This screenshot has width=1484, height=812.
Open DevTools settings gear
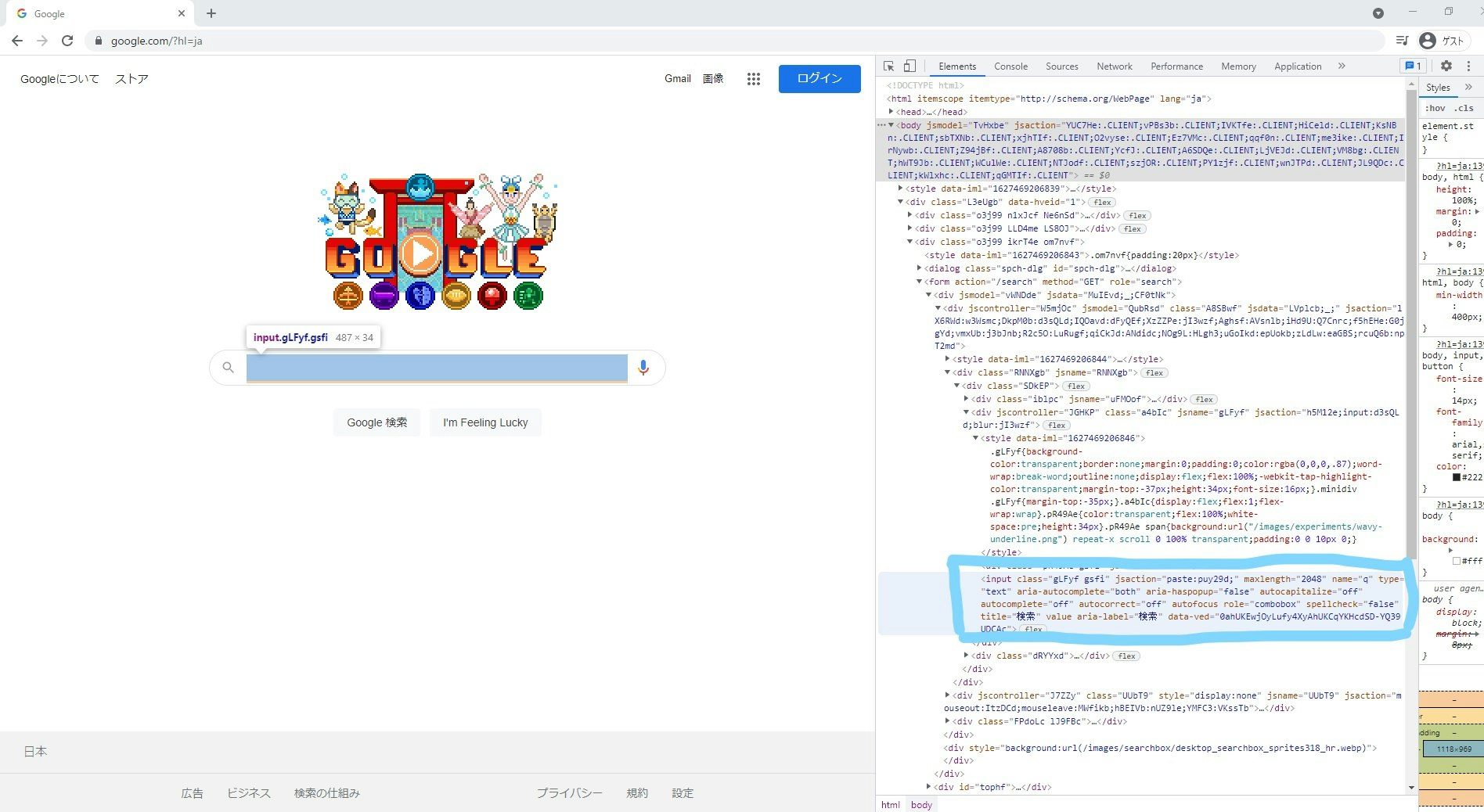(x=1446, y=66)
